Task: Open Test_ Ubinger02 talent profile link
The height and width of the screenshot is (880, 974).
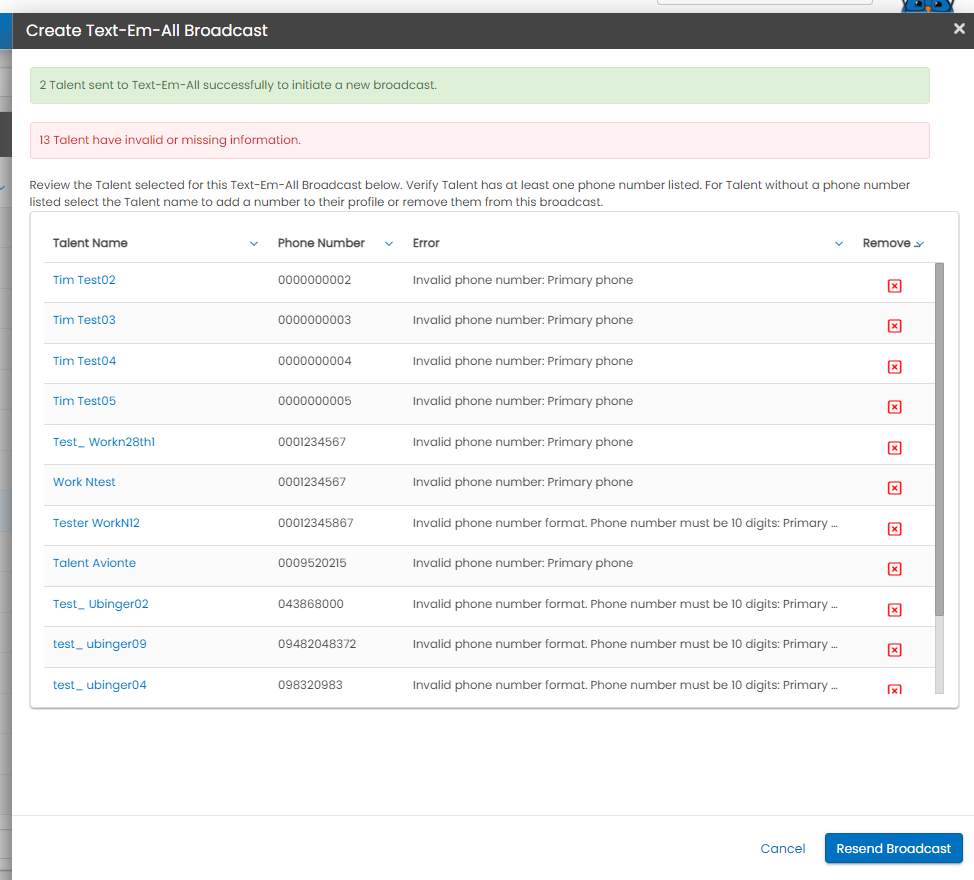Action: tap(101, 604)
